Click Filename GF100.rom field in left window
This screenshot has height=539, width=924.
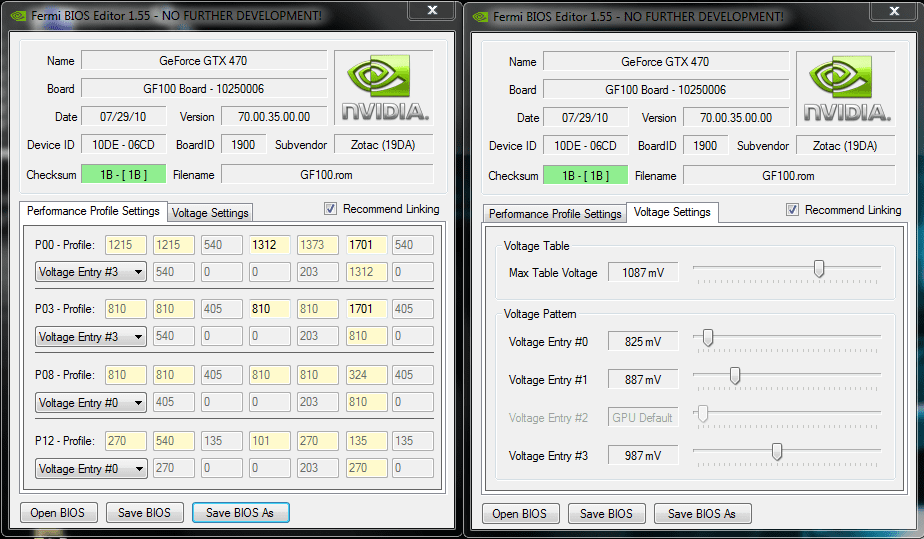pyautogui.click(x=327, y=174)
